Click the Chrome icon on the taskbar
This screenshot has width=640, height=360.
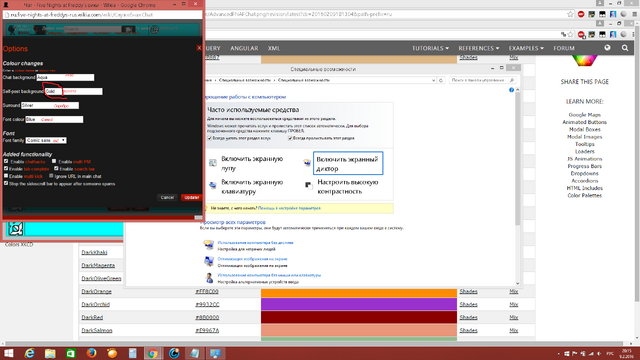(x=153, y=353)
